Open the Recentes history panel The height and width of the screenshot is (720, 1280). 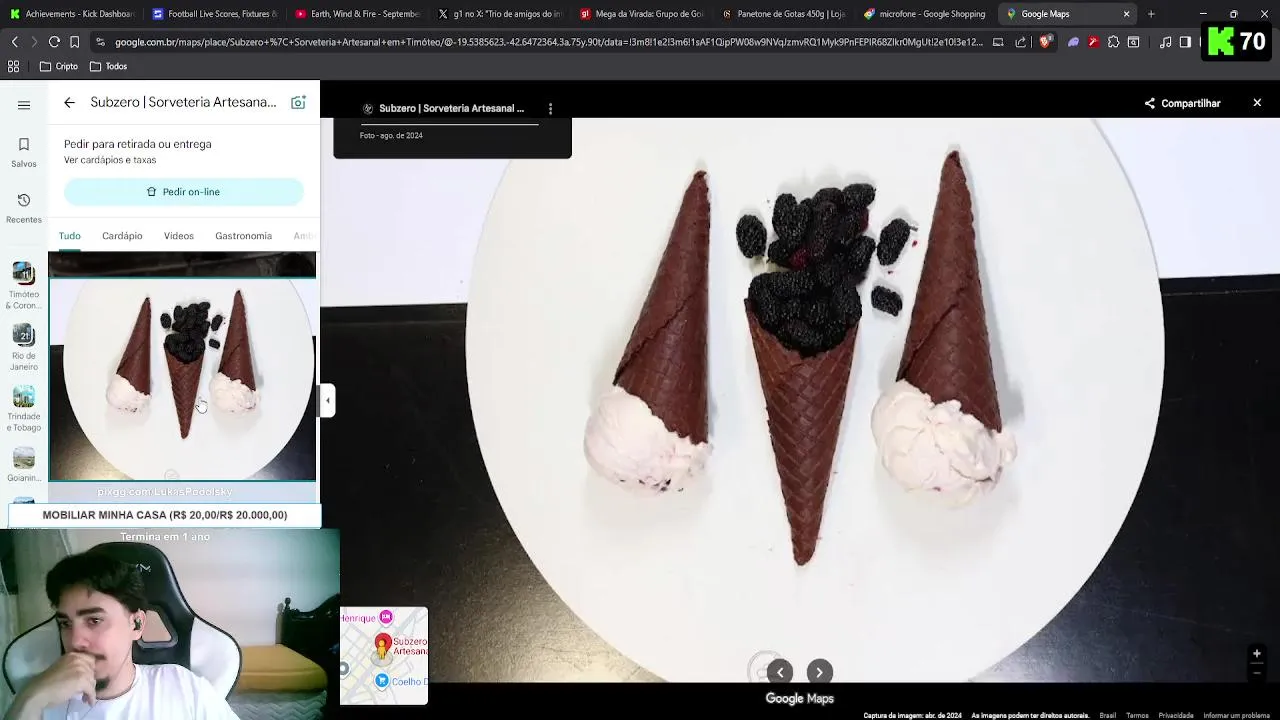click(x=24, y=208)
